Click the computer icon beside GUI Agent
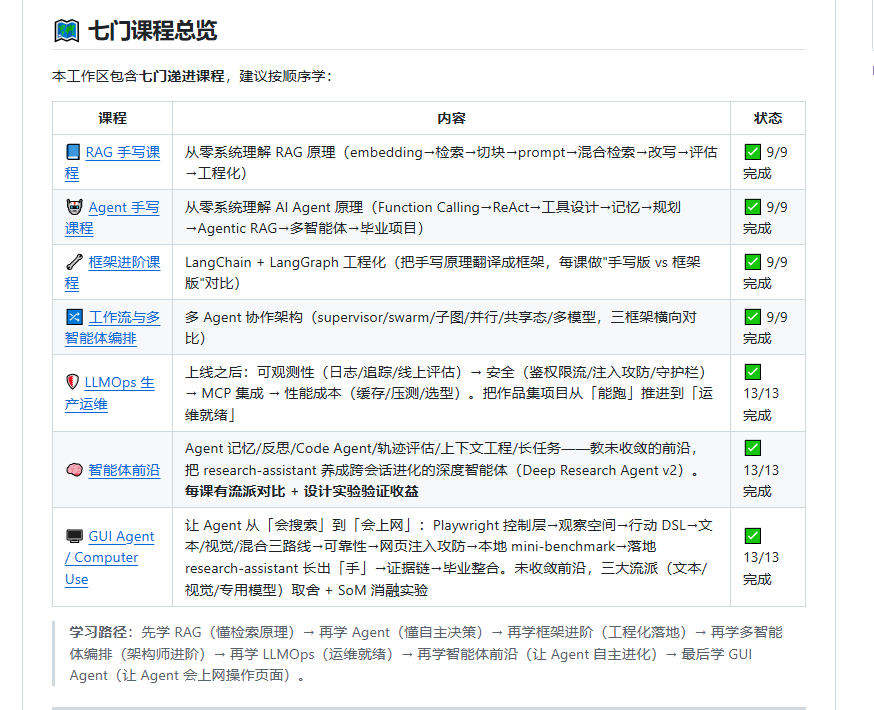The width and height of the screenshot is (874, 710). click(74, 536)
